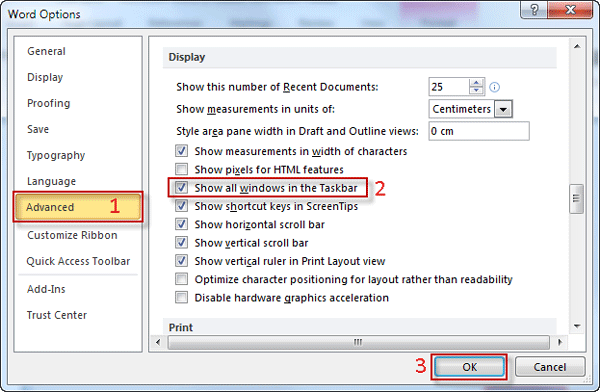Enable Optimize character positioning for layout

click(x=181, y=279)
